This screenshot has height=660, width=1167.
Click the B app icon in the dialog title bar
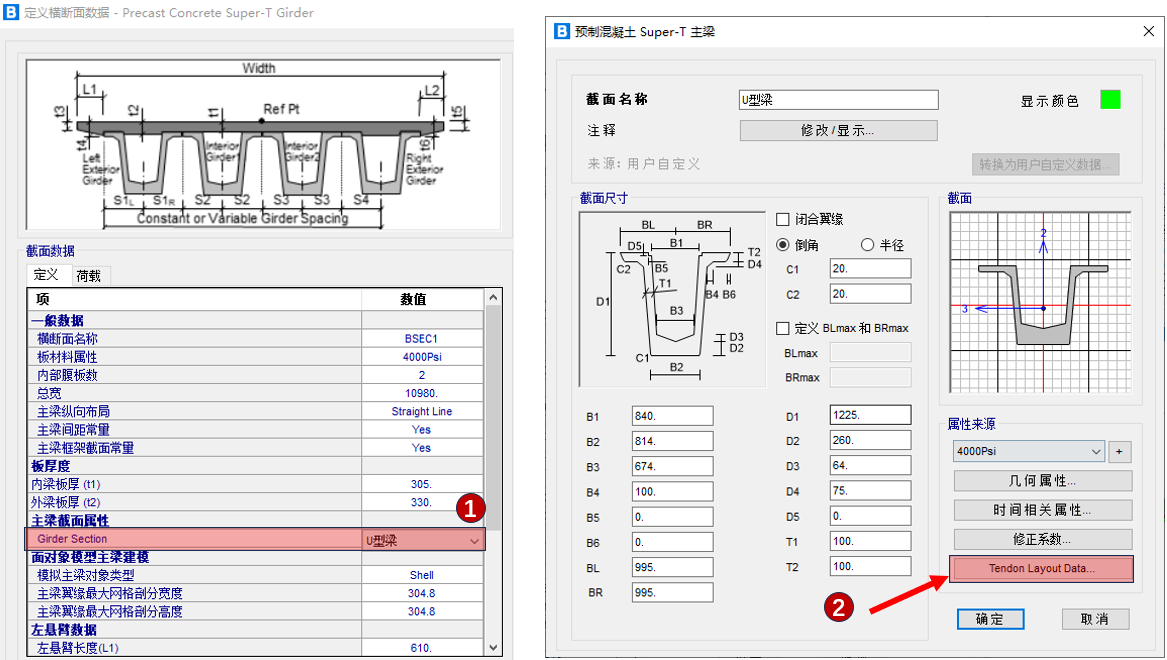pyautogui.click(x=562, y=31)
